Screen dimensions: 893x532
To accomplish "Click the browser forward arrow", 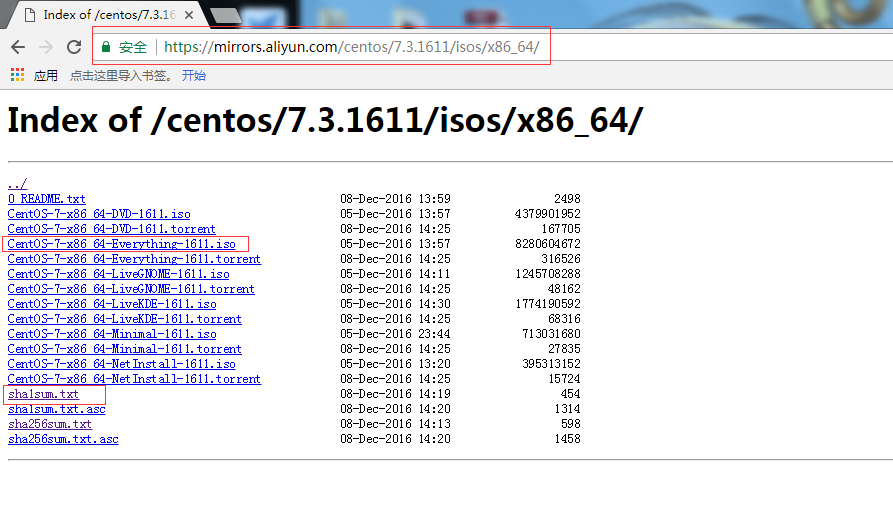I will pyautogui.click(x=46, y=47).
